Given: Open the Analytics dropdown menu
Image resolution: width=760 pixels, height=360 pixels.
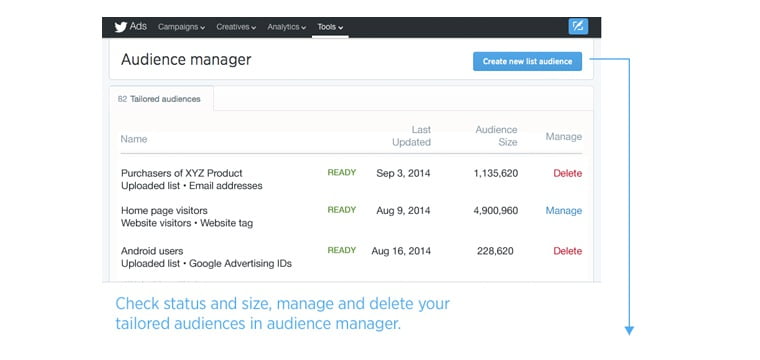Looking at the screenshot, I should point(286,27).
